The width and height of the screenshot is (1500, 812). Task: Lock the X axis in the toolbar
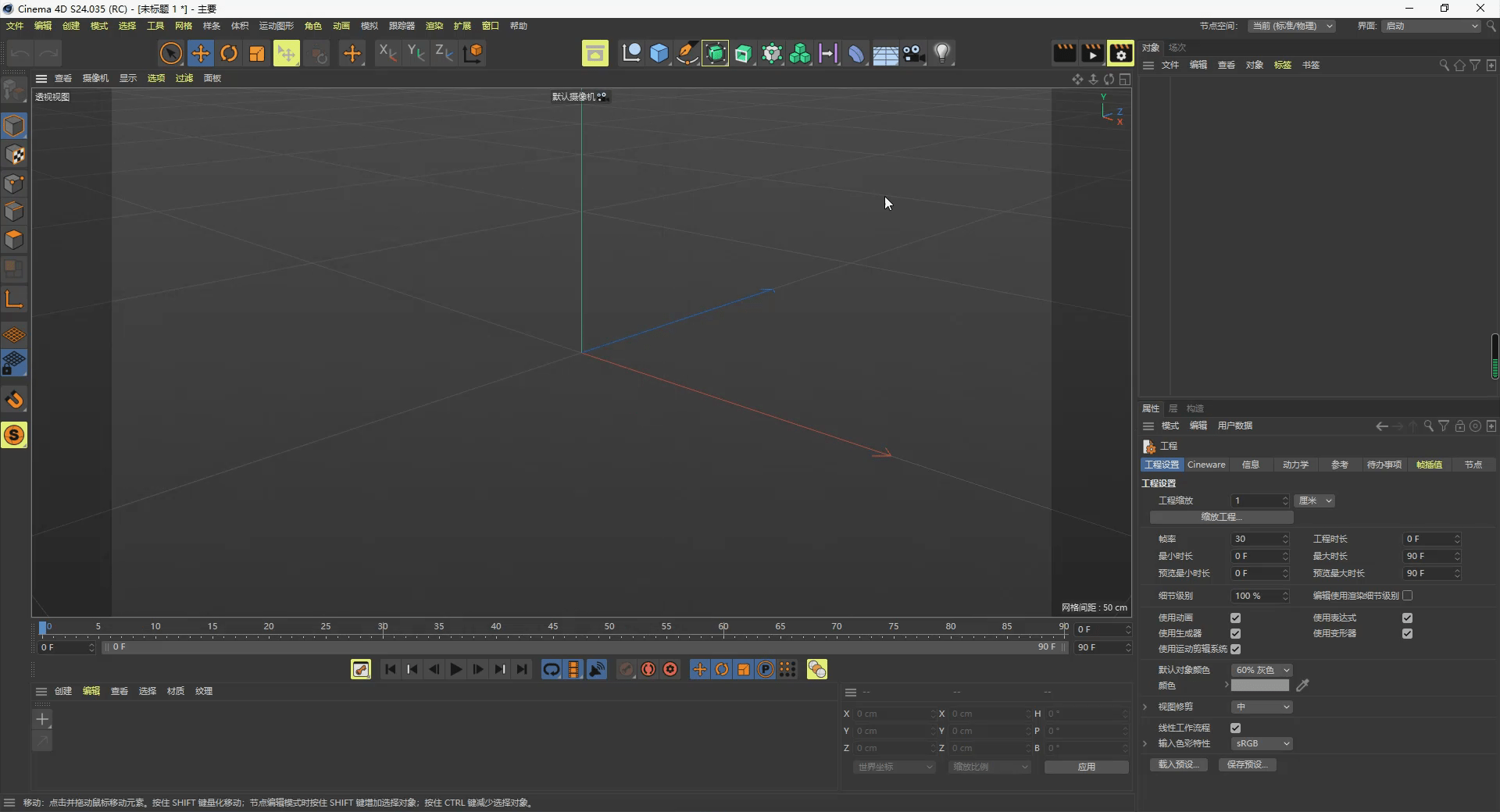[387, 52]
